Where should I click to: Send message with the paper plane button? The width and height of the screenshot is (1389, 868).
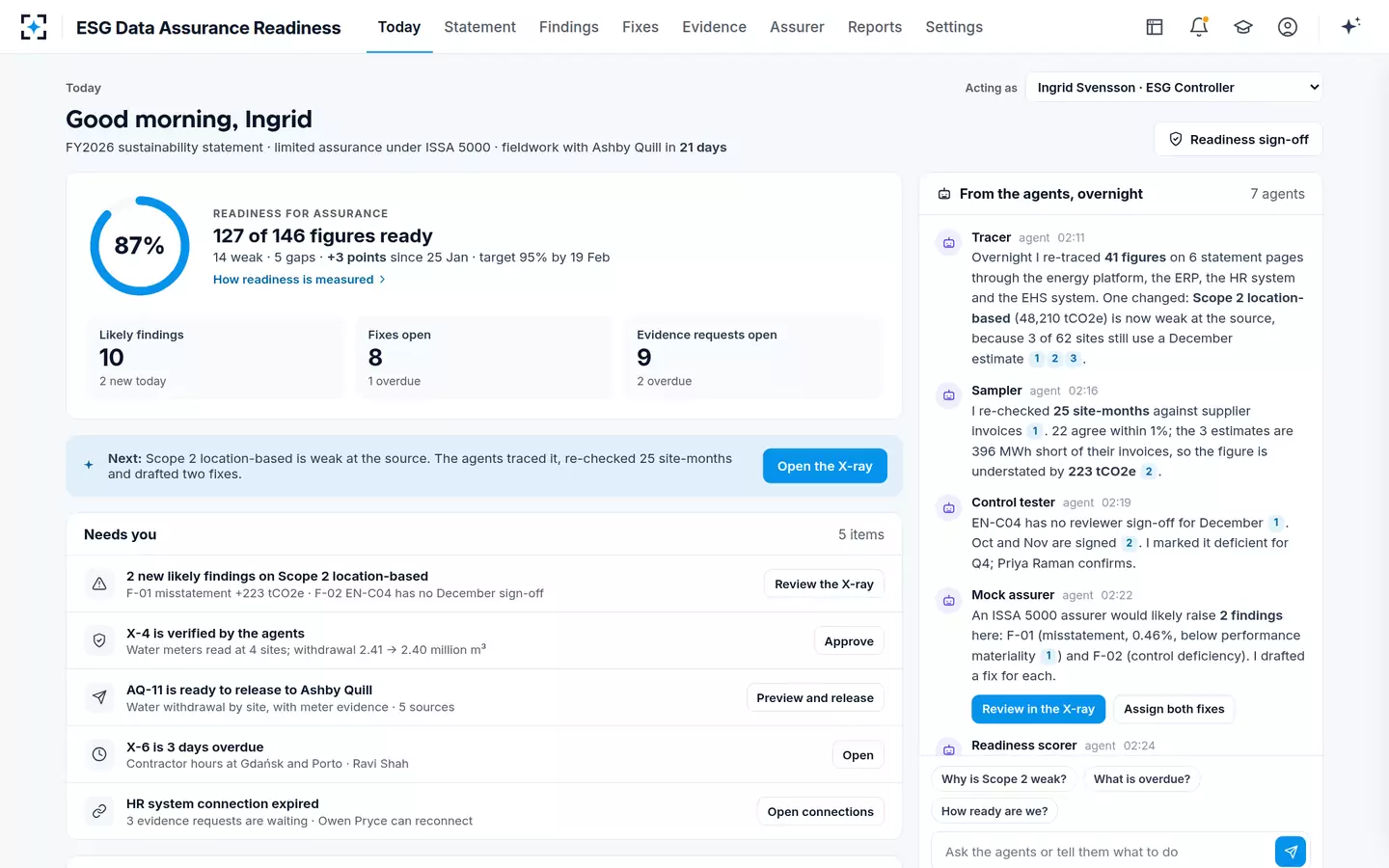point(1291,852)
